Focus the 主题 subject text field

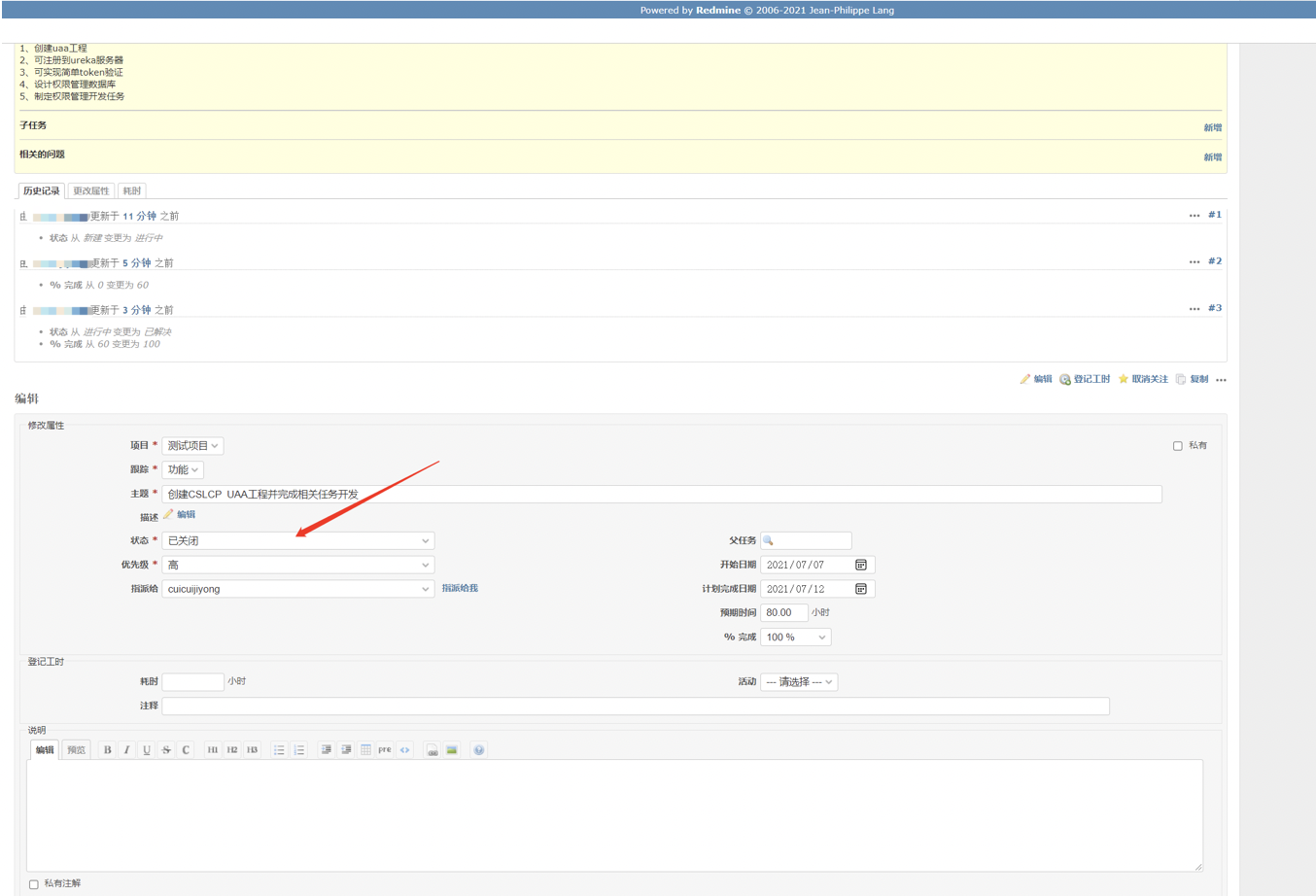[x=662, y=494]
